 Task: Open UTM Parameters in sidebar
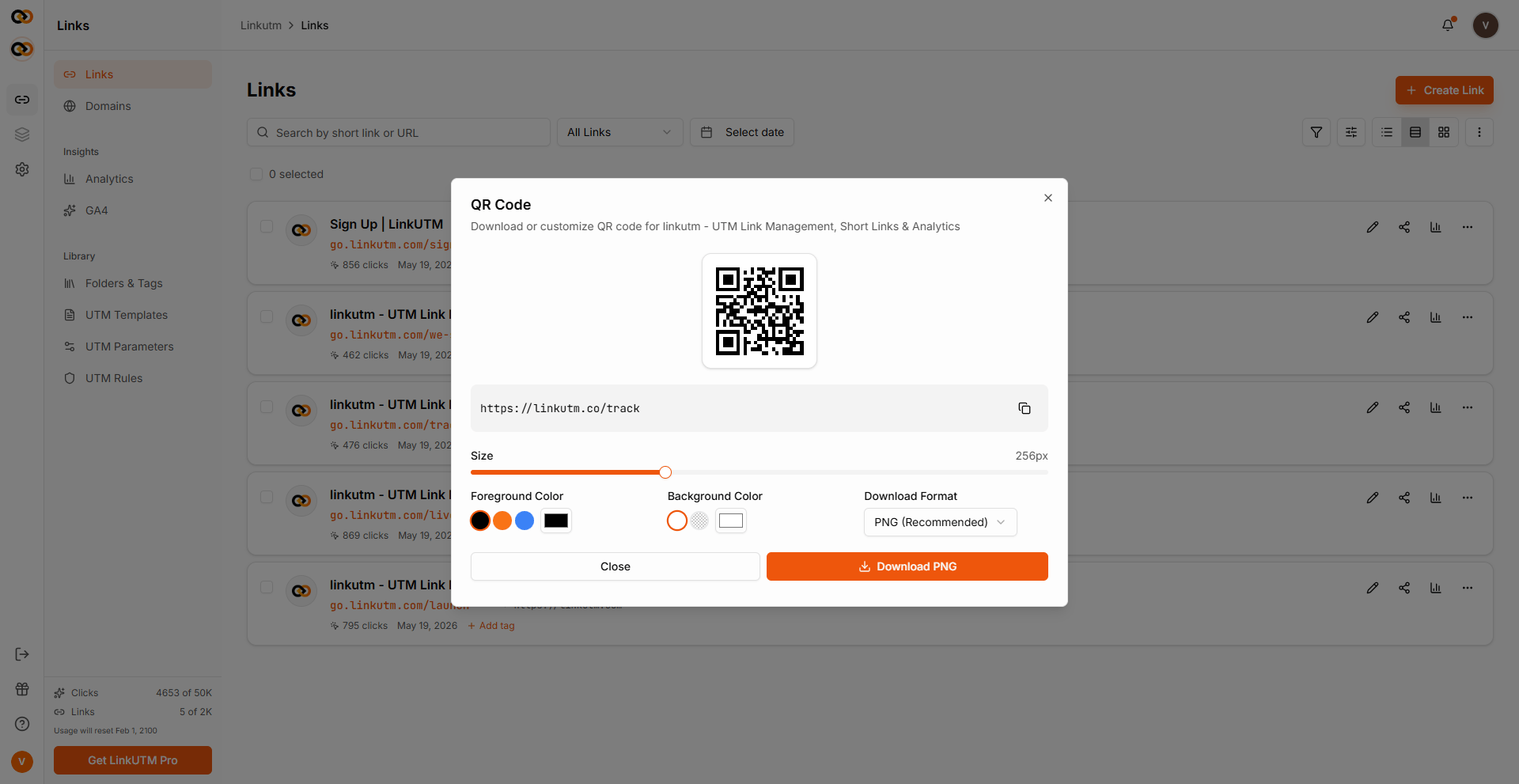[x=133, y=347]
